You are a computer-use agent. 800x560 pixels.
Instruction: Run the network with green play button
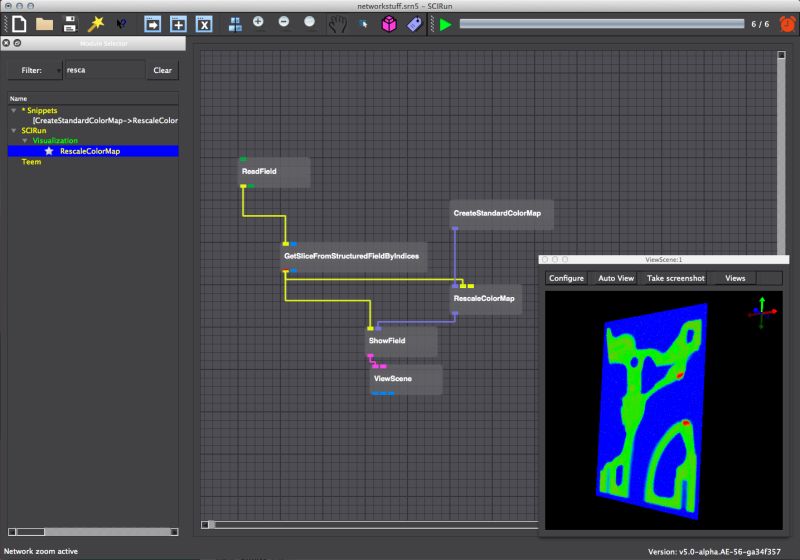pos(445,24)
